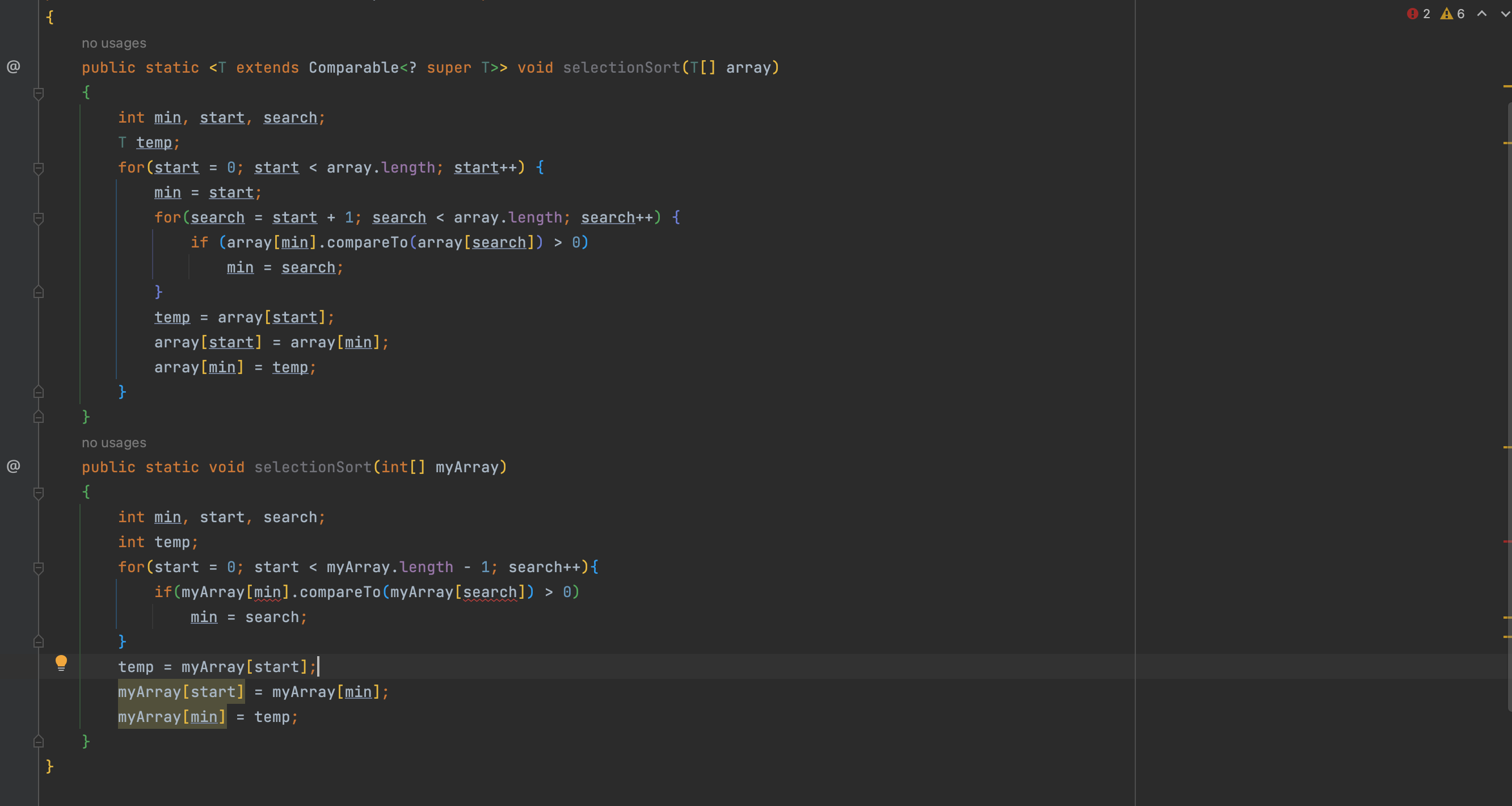This screenshot has height=806, width=1512.
Task: Click the @ annotation icon beside the generic selectionSort
Action: point(14,67)
